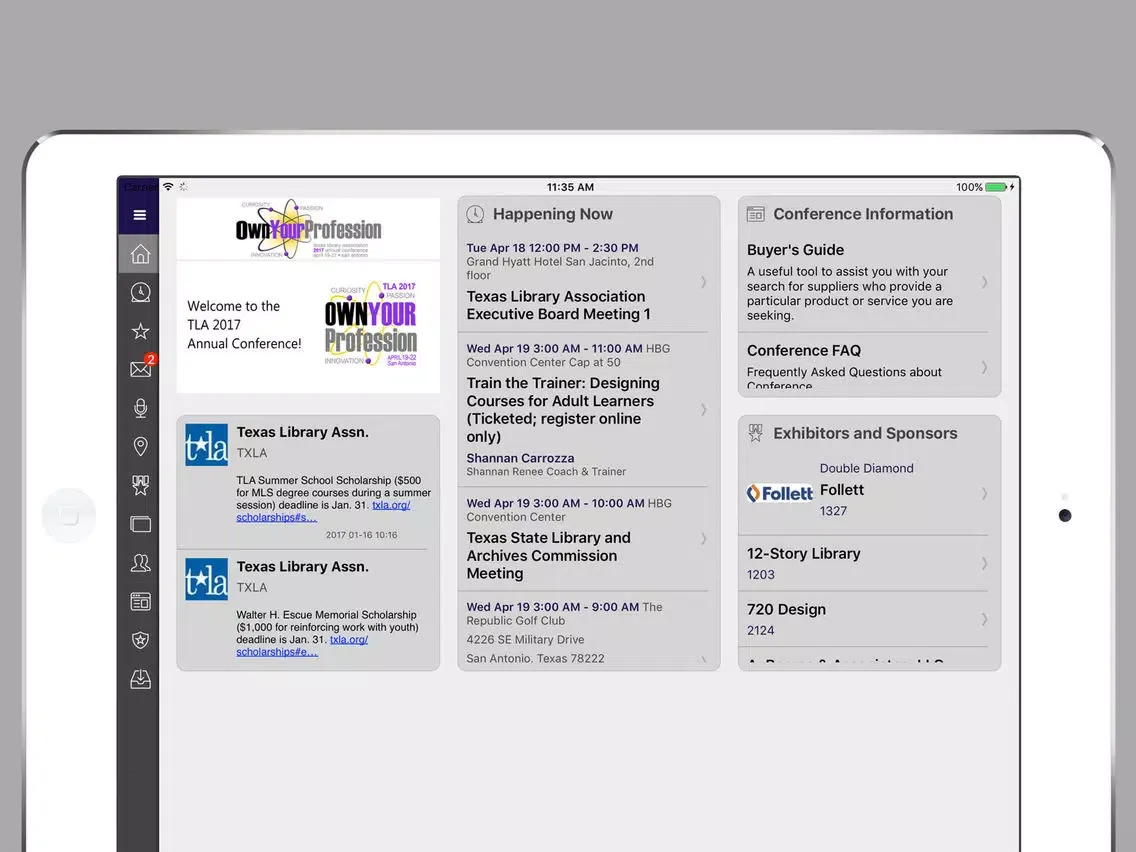Tap the Wi-Fi icon in the status bar
The height and width of the screenshot is (852, 1136).
(x=168, y=187)
